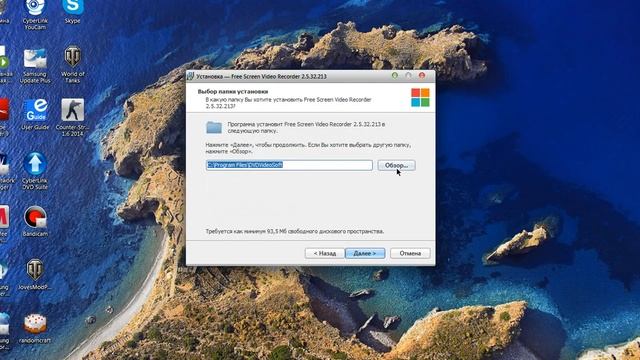This screenshot has width=640, height=360.
Task: Click installer title bar icon
Action: [190, 76]
